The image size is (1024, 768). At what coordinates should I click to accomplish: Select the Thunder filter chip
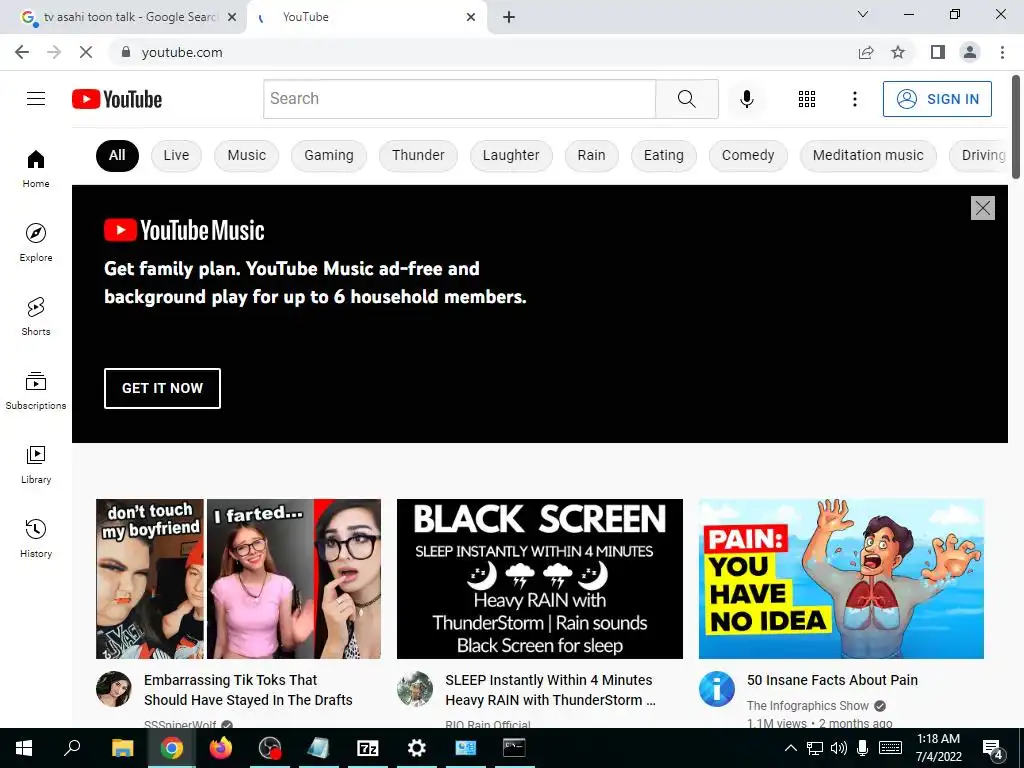418,155
